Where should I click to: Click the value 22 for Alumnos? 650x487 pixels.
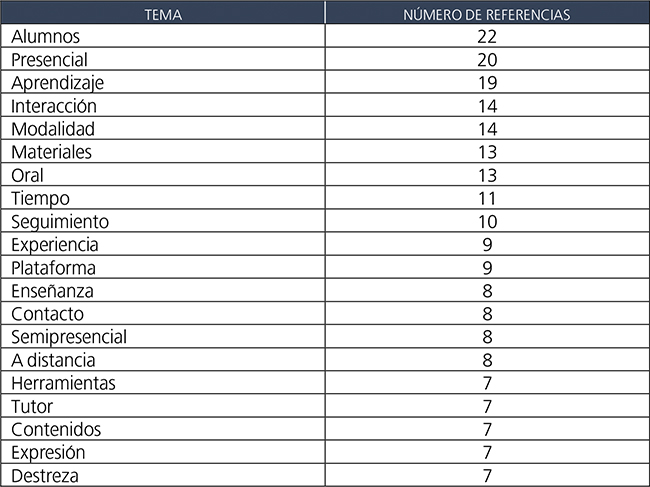[x=487, y=37]
